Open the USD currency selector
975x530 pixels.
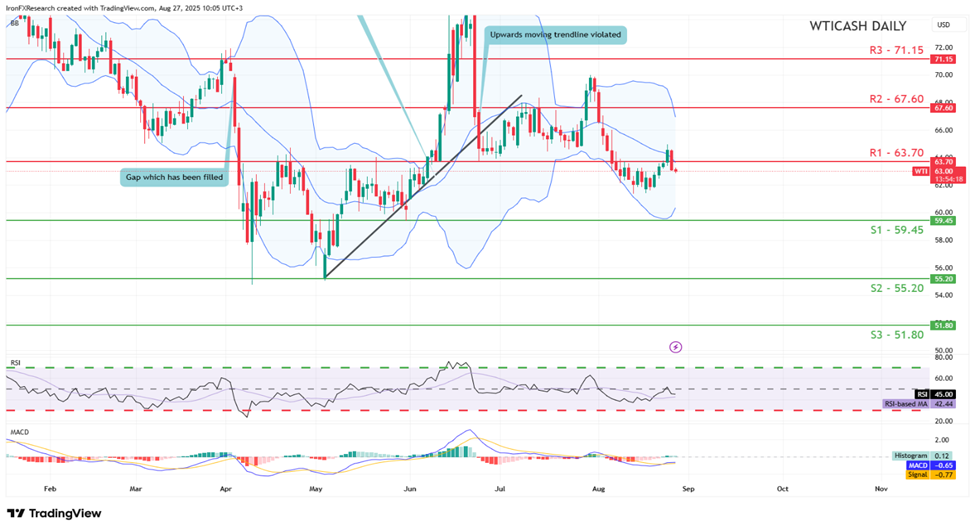click(942, 25)
